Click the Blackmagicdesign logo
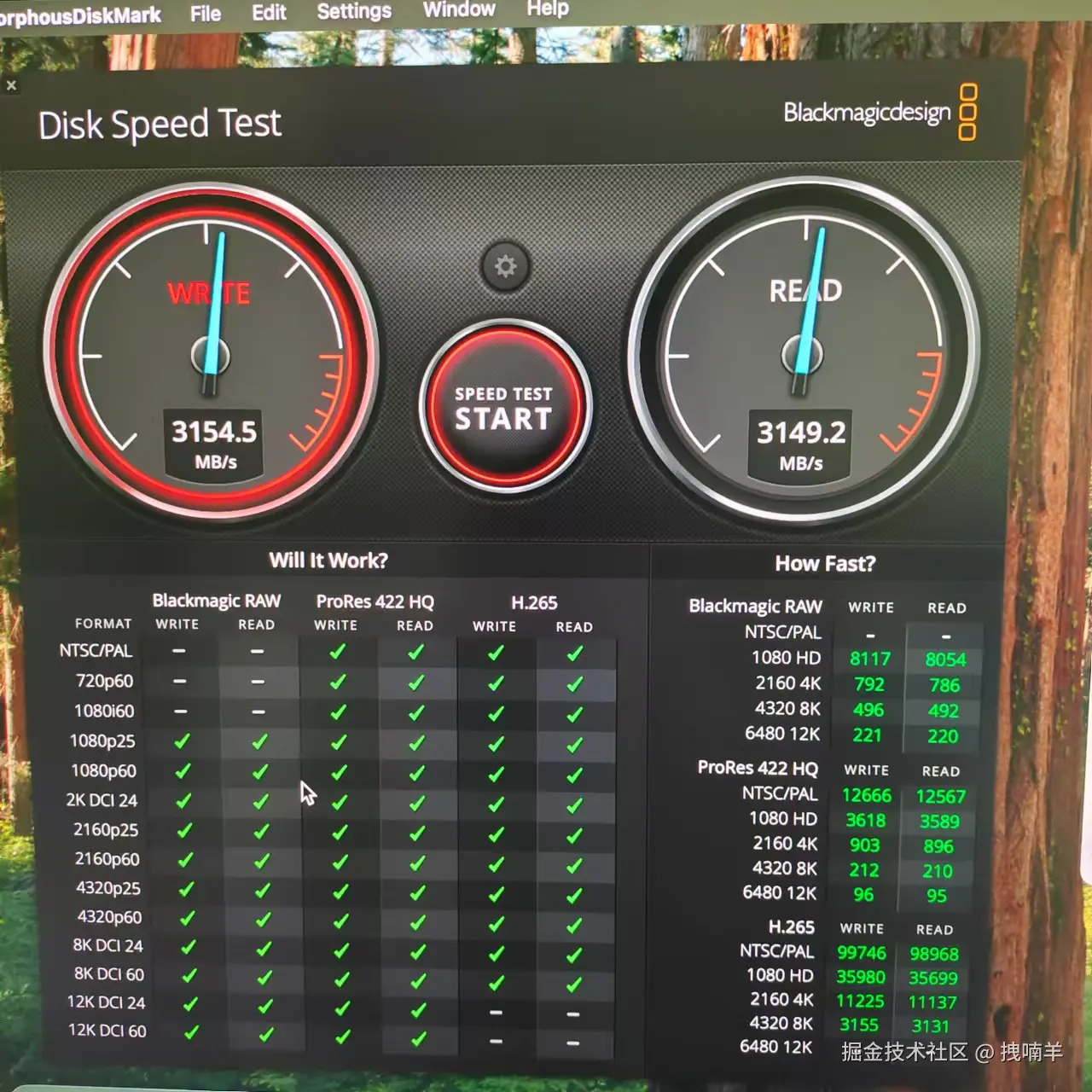Screen dimensions: 1092x1092 click(879, 113)
